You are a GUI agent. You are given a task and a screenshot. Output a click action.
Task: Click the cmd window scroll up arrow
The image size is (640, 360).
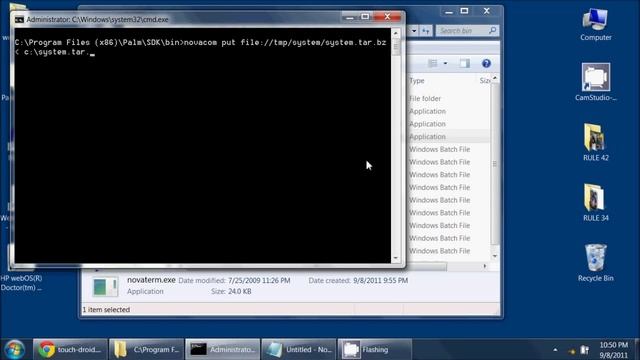[395, 33]
